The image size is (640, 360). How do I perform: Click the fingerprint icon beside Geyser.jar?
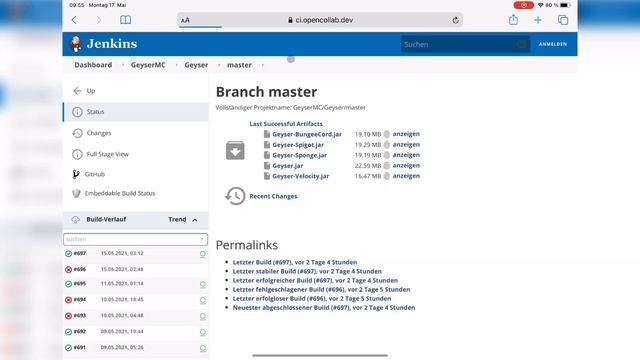tap(387, 166)
